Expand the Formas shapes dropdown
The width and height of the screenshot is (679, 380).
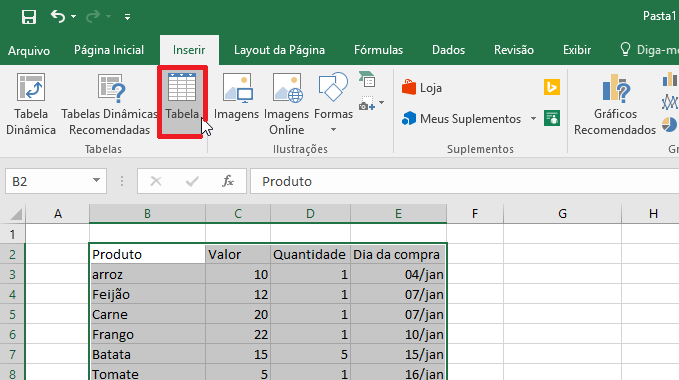click(x=333, y=129)
